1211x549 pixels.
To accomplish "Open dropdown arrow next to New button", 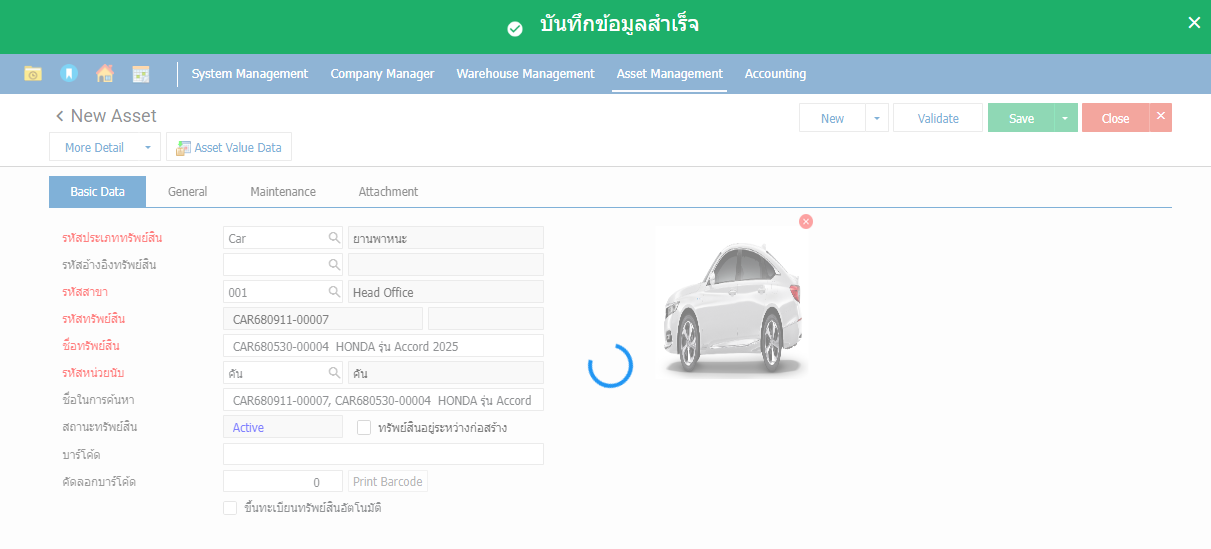I will pyautogui.click(x=876, y=119).
